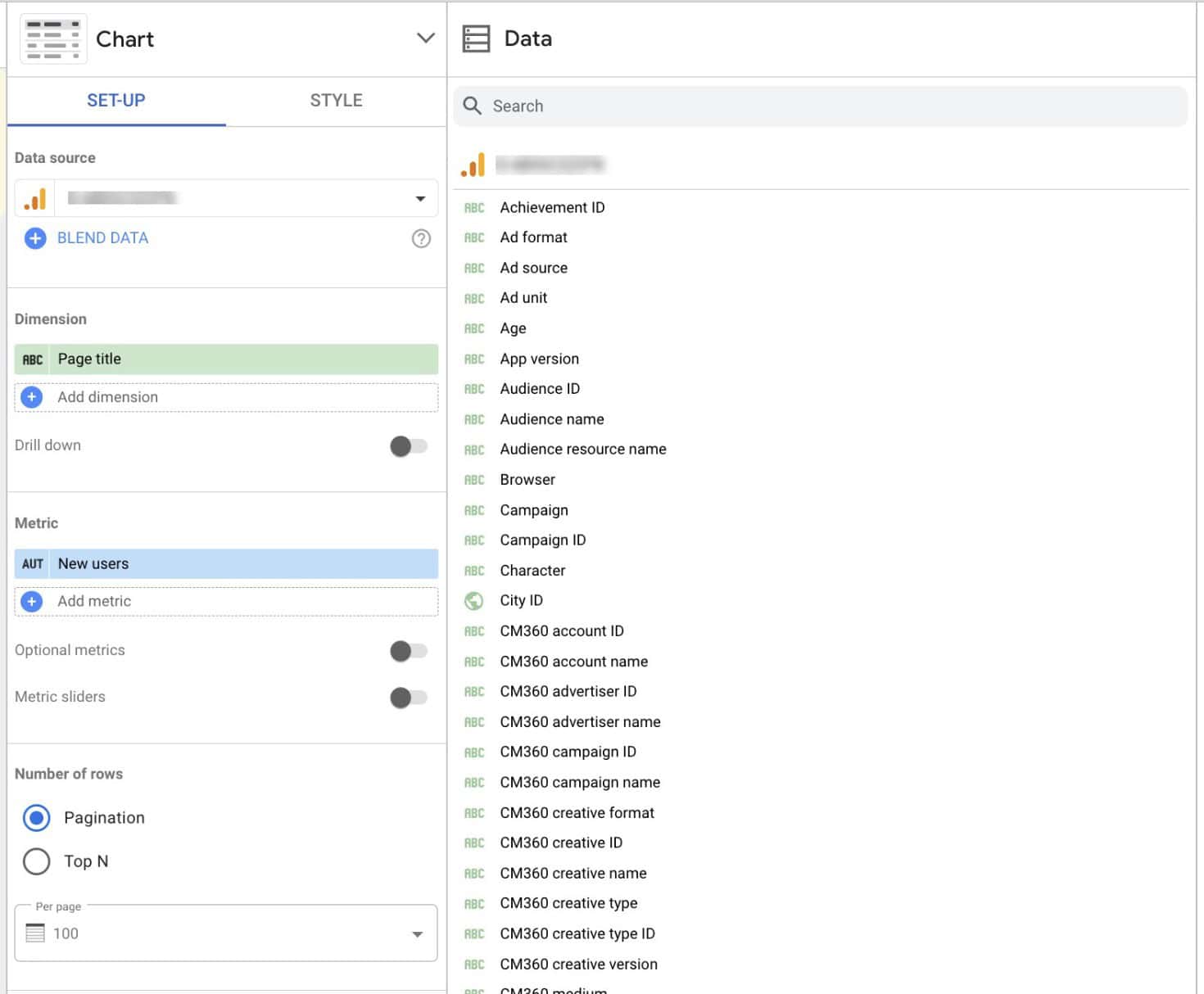The height and width of the screenshot is (994, 1204).
Task: Click the table chart type icon
Action: 53,39
